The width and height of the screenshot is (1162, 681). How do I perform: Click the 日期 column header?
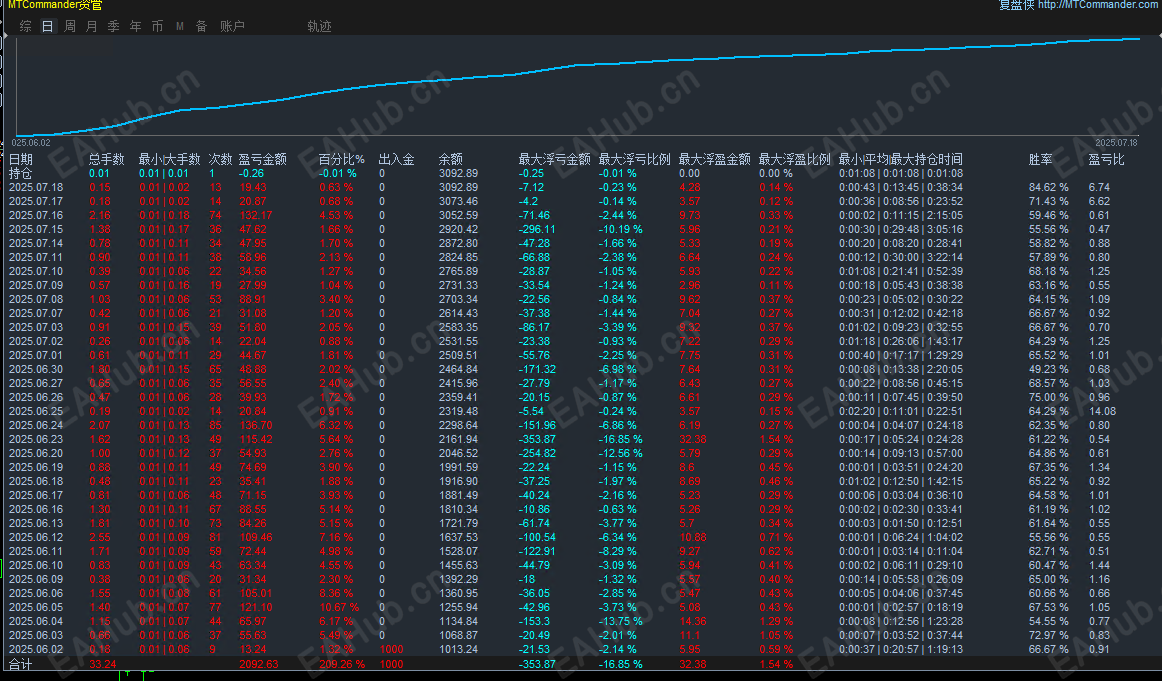pyautogui.click(x=21, y=159)
